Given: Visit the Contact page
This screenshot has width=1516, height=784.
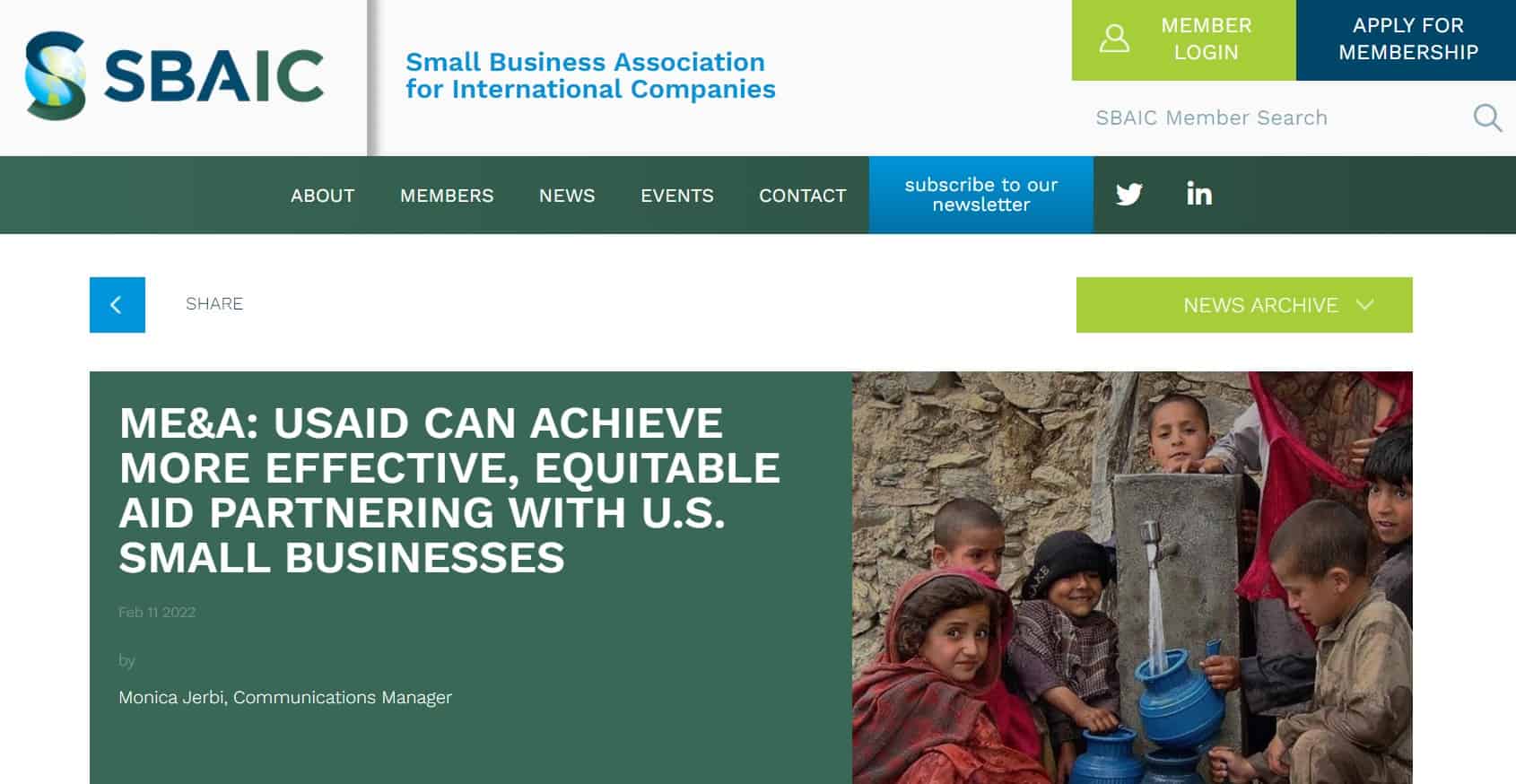Looking at the screenshot, I should click(x=803, y=196).
